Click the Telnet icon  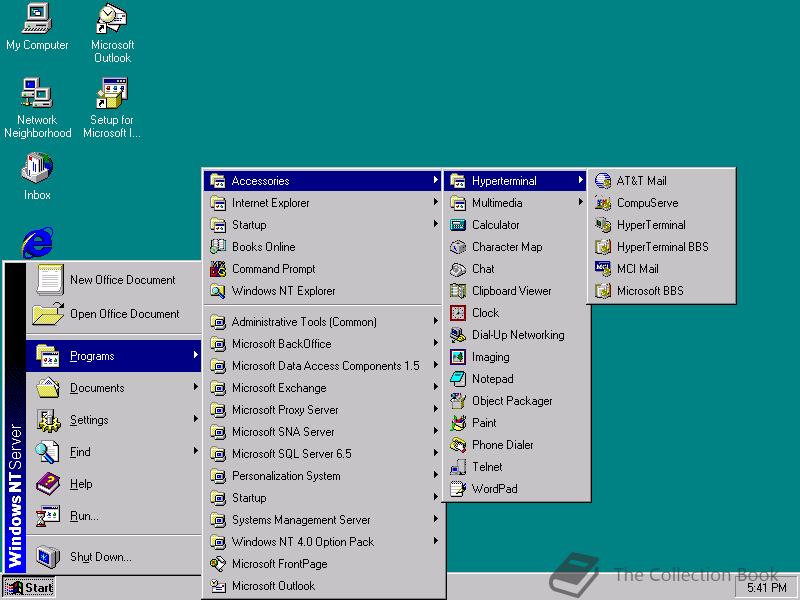tap(458, 466)
